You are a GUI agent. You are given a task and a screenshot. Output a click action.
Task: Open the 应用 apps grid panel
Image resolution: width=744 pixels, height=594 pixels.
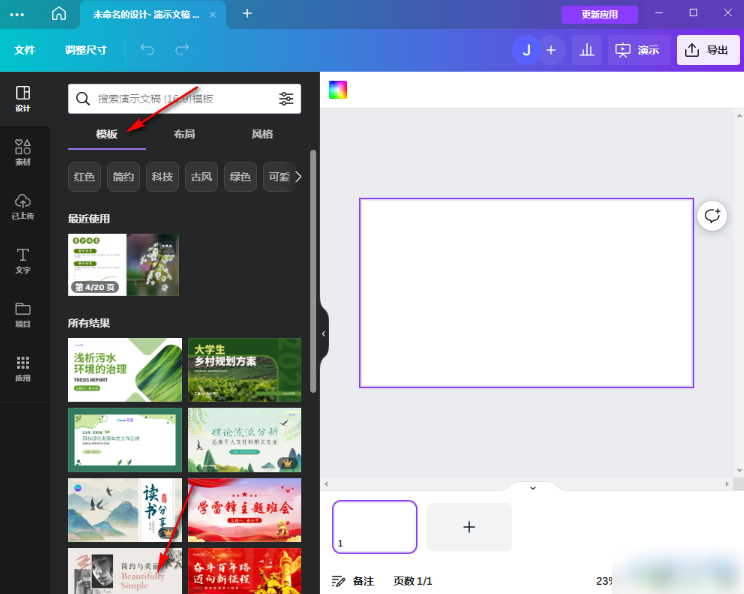click(x=23, y=368)
